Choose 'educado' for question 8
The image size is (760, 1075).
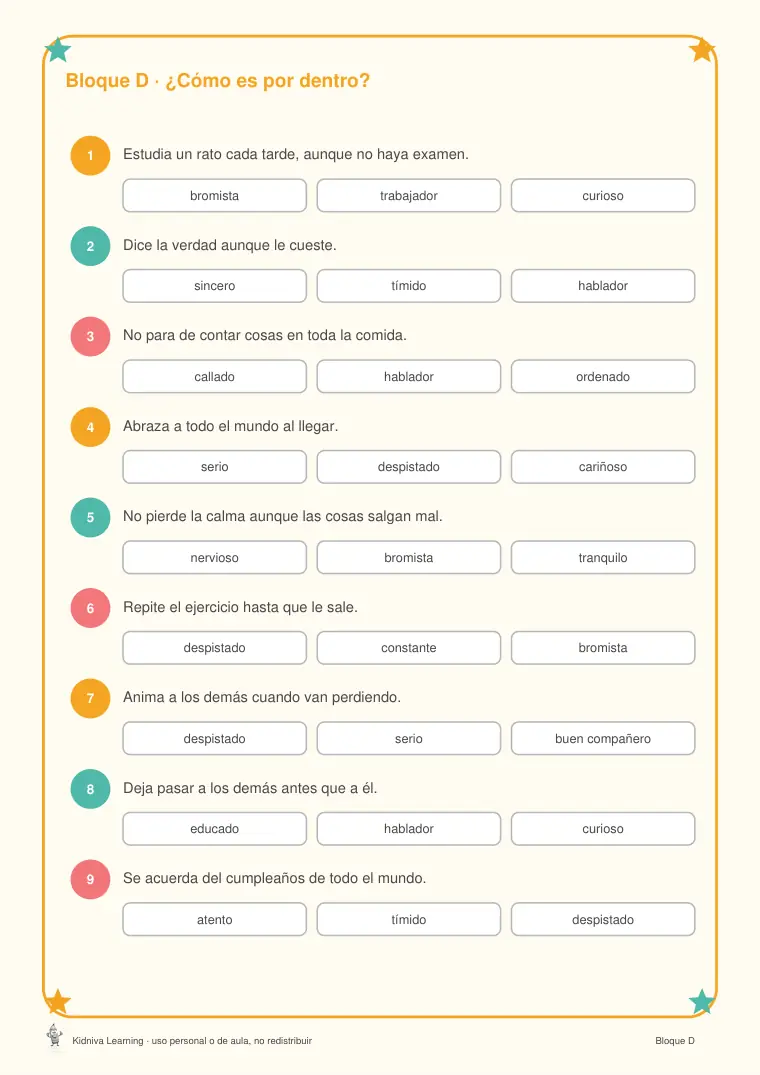(214, 829)
